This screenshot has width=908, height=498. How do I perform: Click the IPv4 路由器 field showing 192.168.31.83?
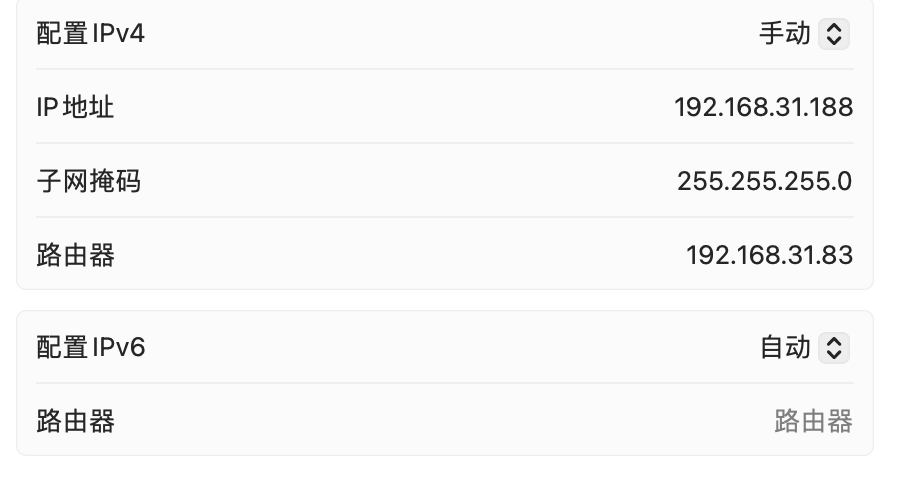coord(769,255)
